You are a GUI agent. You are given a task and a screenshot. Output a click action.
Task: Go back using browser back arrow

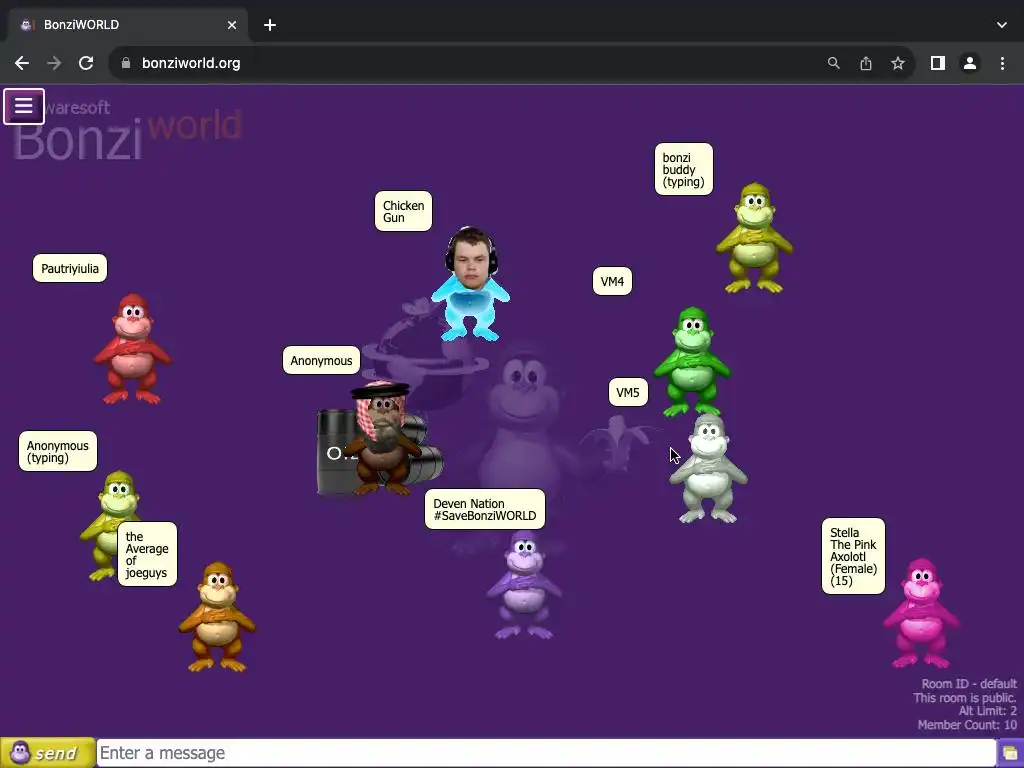click(22, 63)
